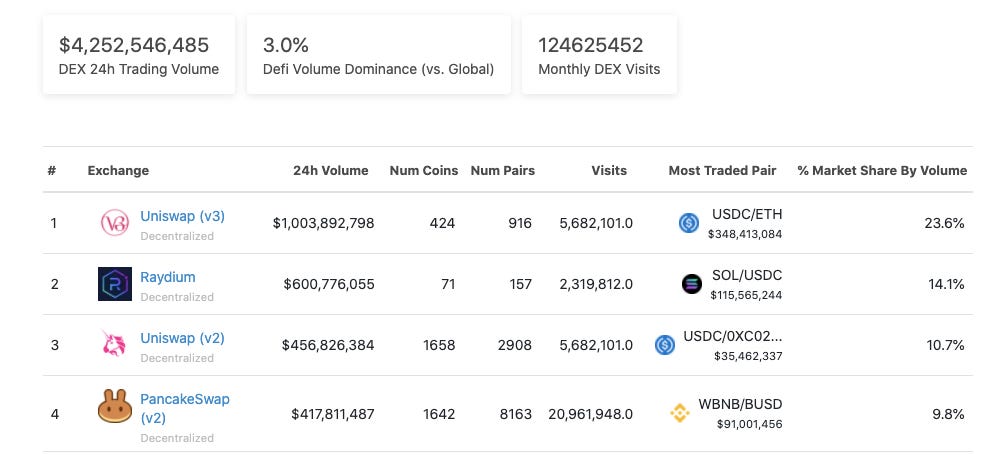Open the Uniswap (v2) exchange link

coord(182,338)
